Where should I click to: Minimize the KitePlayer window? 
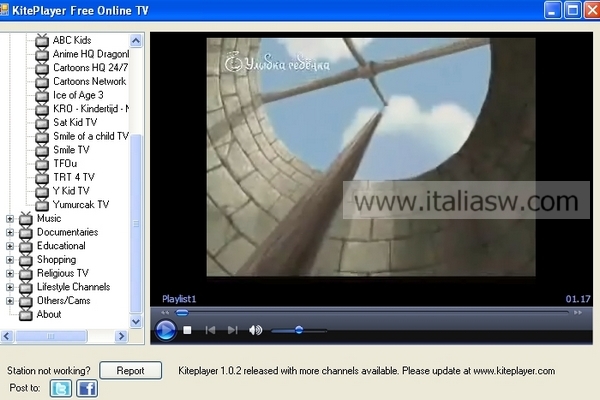click(552, 10)
